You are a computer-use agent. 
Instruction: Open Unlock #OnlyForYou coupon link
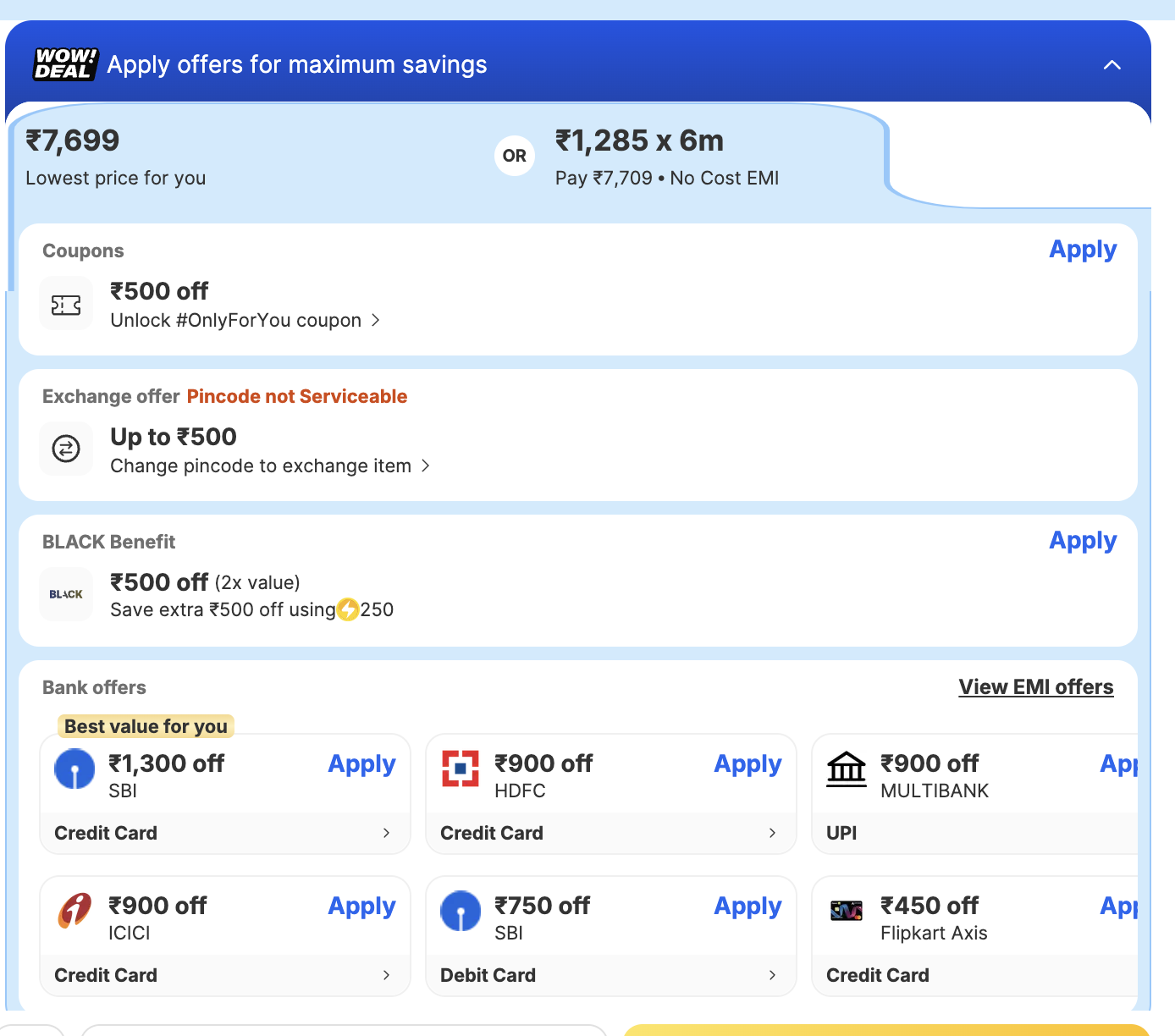click(x=245, y=321)
